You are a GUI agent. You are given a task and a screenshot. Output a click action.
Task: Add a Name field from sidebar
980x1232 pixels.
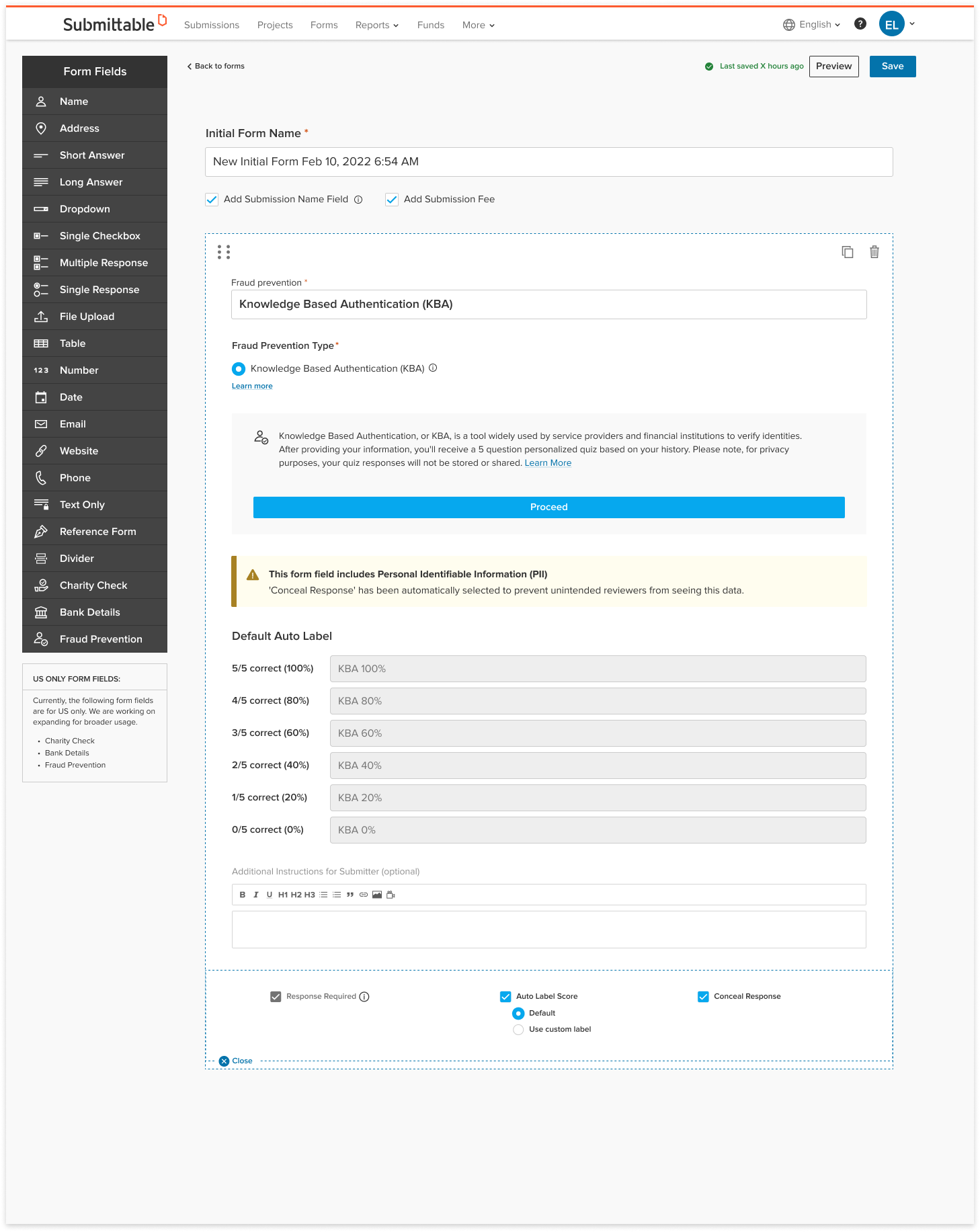(x=95, y=101)
